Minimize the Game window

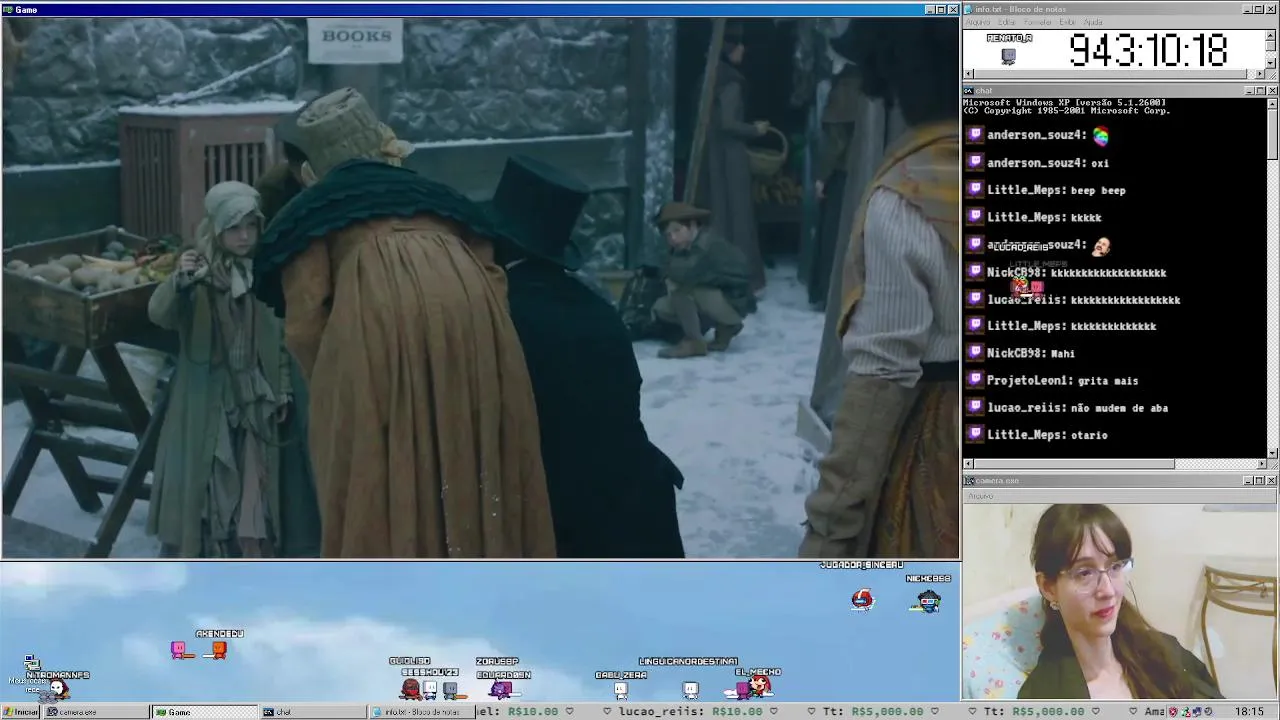929,9
